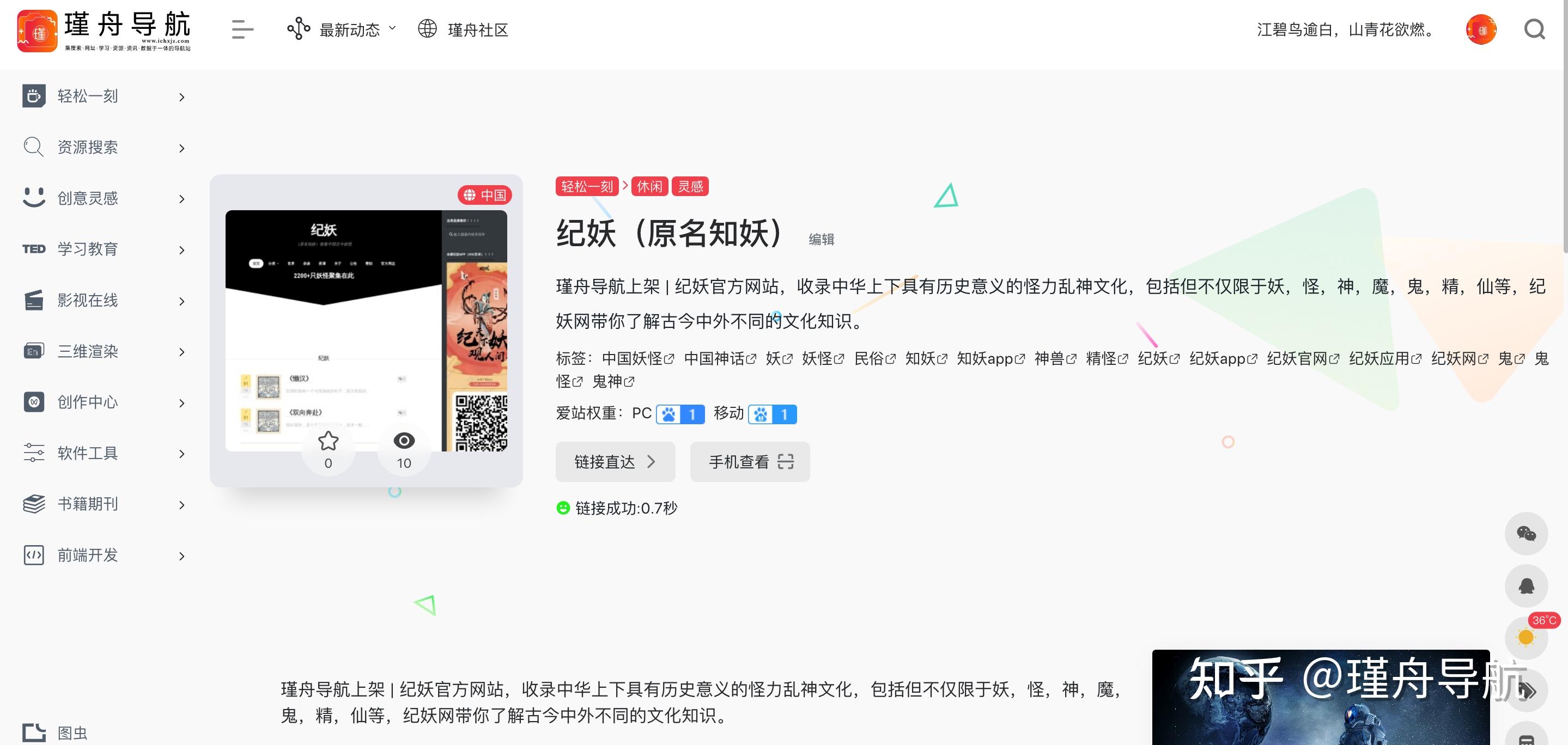The width and height of the screenshot is (1568, 745).
Task: Click the weather sun 36°C widget
Action: tap(1526, 637)
